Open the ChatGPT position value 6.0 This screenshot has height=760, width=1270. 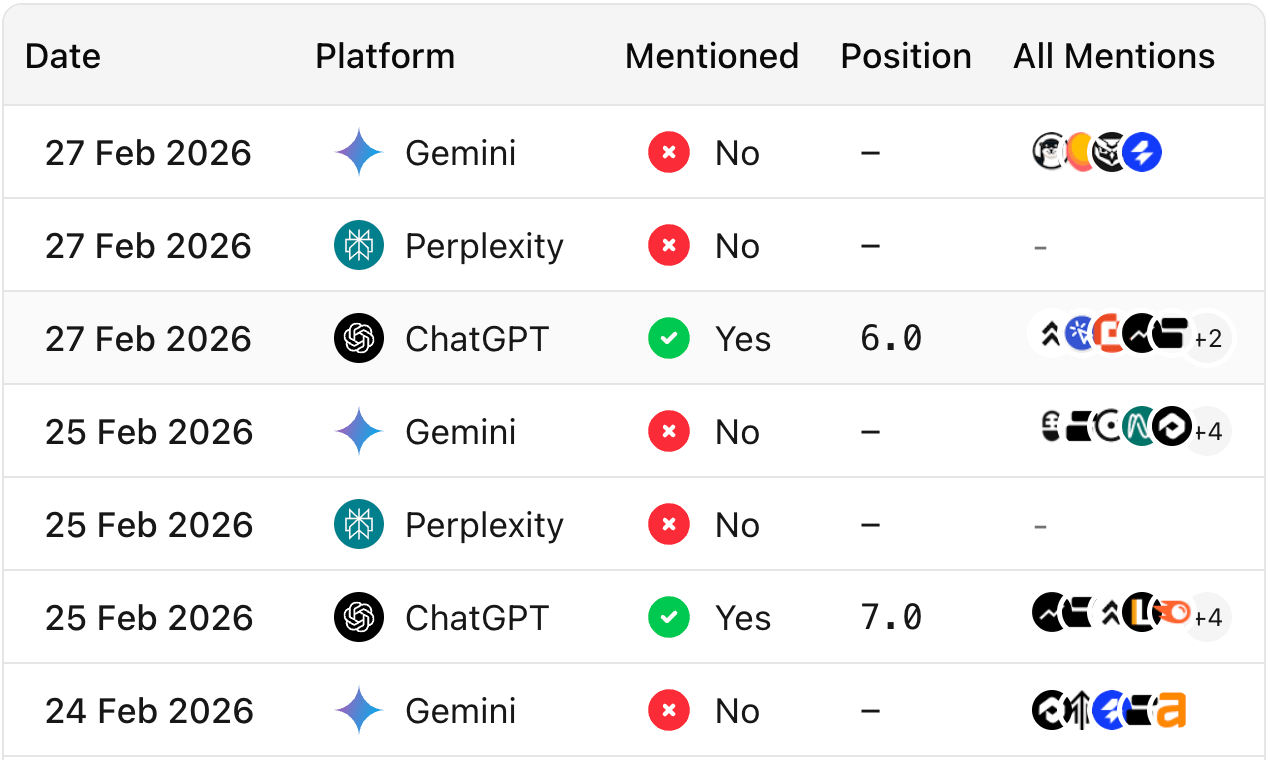click(889, 338)
